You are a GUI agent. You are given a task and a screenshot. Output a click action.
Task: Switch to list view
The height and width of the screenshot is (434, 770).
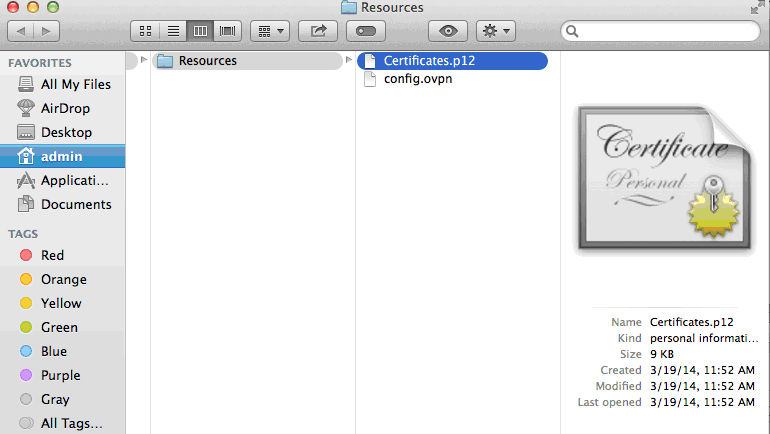click(173, 31)
